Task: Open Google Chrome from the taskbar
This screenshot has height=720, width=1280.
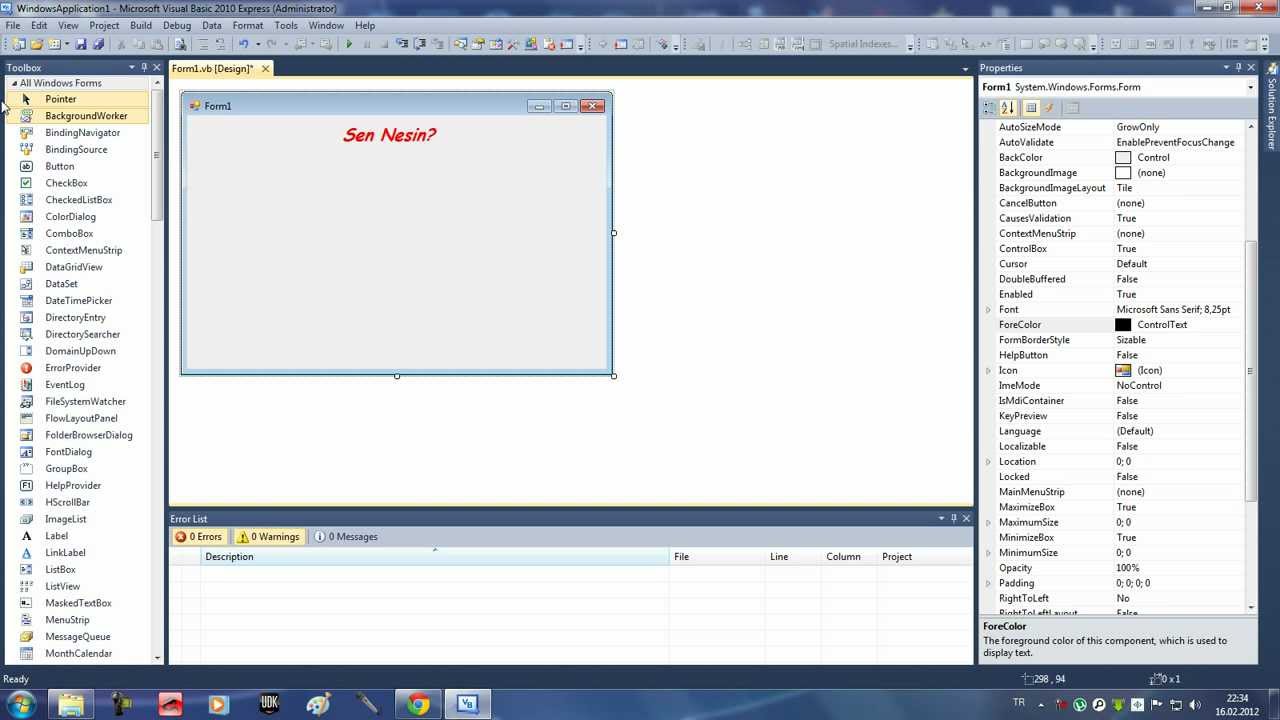Action: pyautogui.click(x=418, y=704)
